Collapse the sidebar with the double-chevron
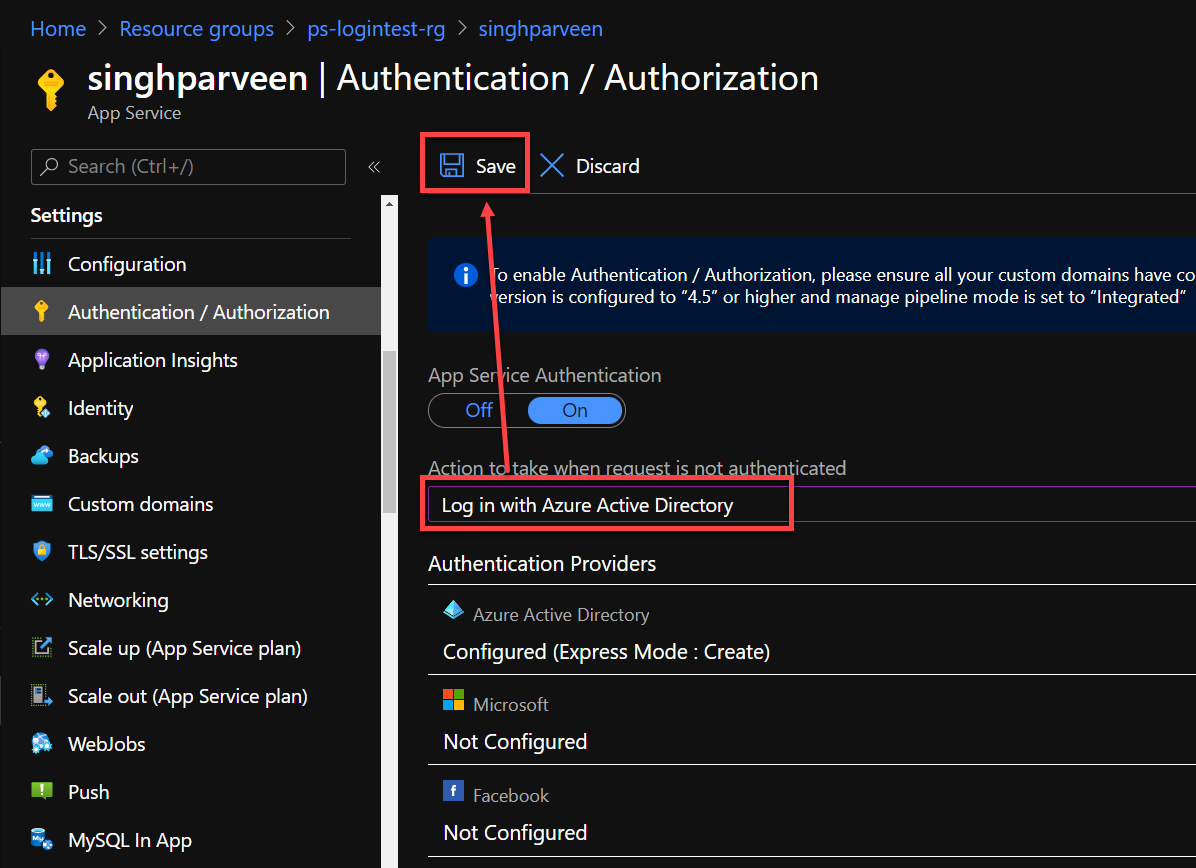This screenshot has width=1196, height=868. click(x=374, y=167)
